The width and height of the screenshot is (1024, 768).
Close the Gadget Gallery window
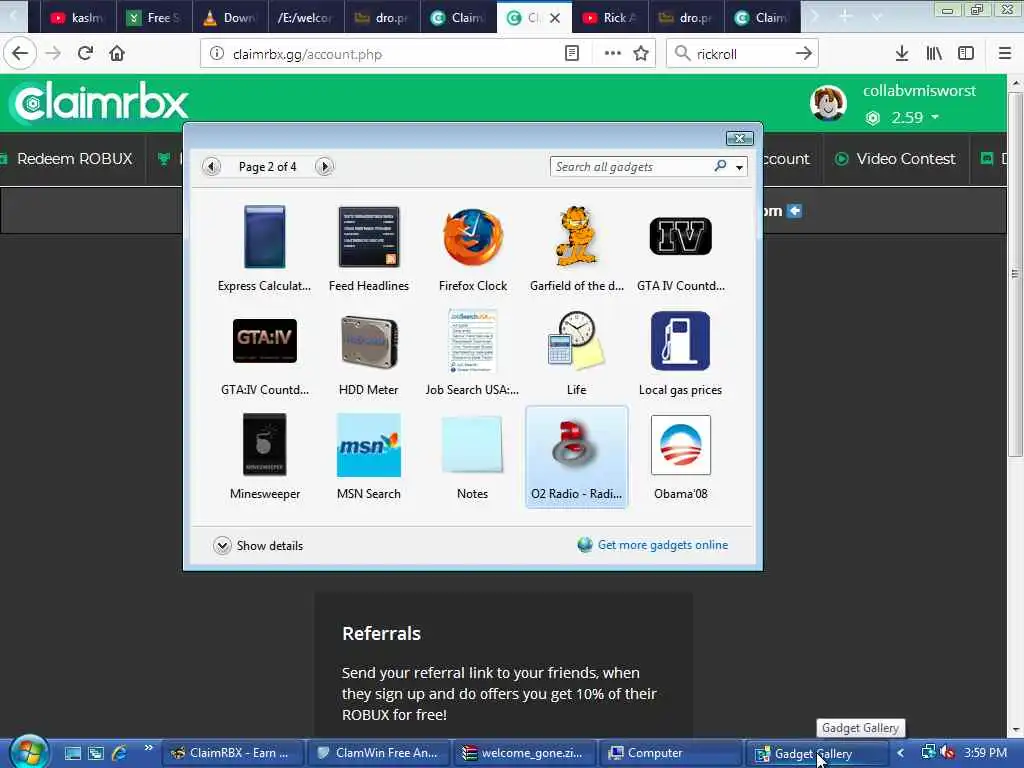740,138
